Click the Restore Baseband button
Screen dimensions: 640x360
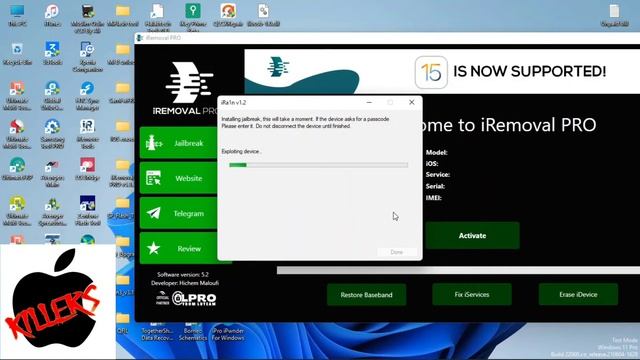pyautogui.click(x=366, y=295)
